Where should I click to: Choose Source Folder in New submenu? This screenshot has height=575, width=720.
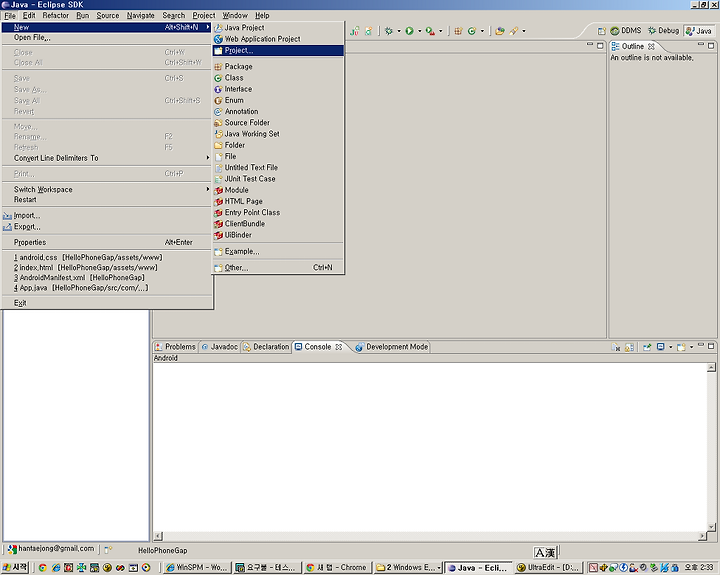point(278,123)
